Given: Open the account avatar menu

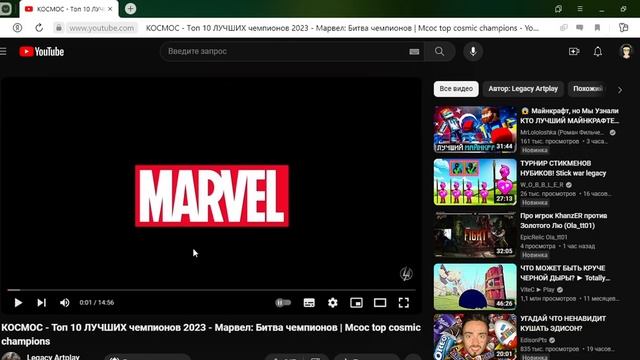Looking at the screenshot, I should pyautogui.click(x=626, y=51).
